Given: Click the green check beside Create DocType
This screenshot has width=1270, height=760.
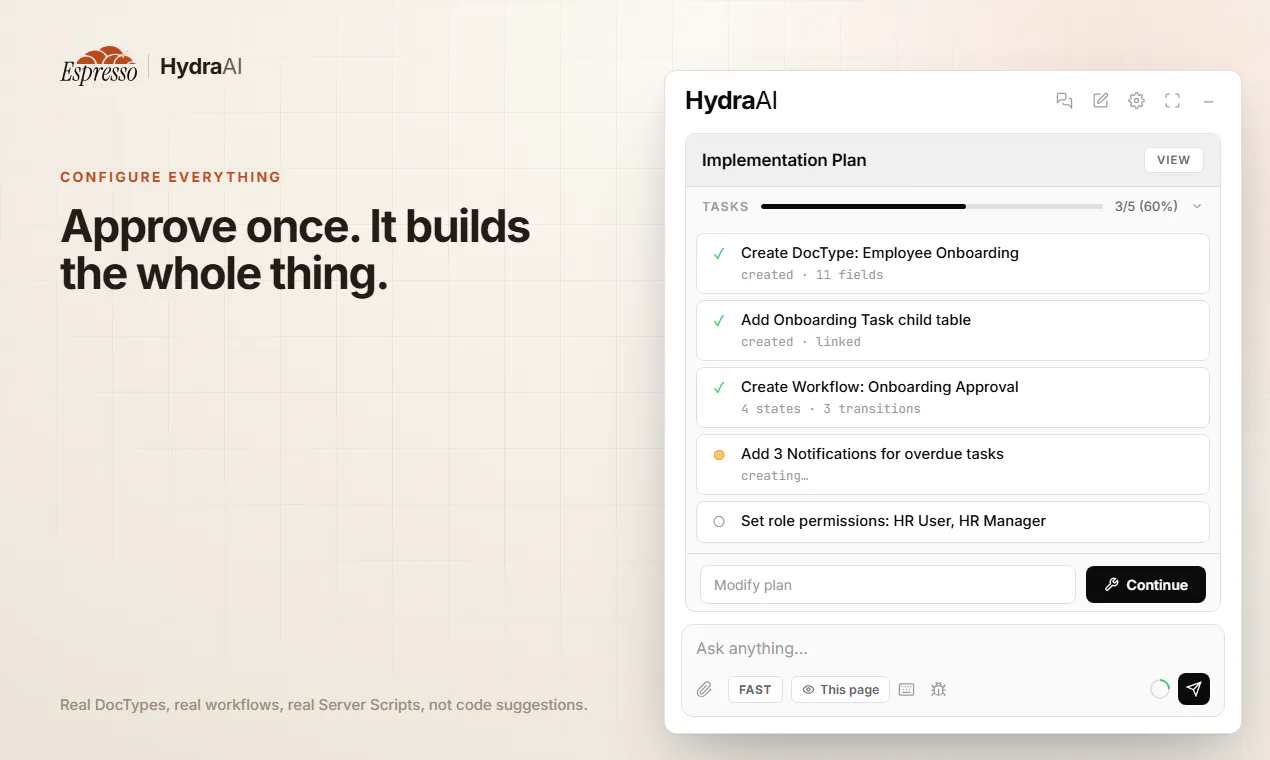Looking at the screenshot, I should pyautogui.click(x=718, y=254).
